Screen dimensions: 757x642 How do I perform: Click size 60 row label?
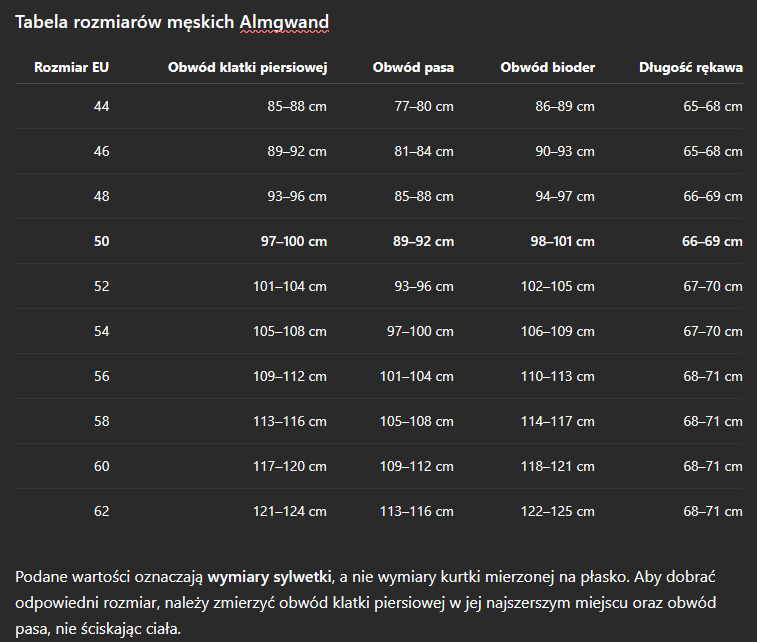point(101,466)
